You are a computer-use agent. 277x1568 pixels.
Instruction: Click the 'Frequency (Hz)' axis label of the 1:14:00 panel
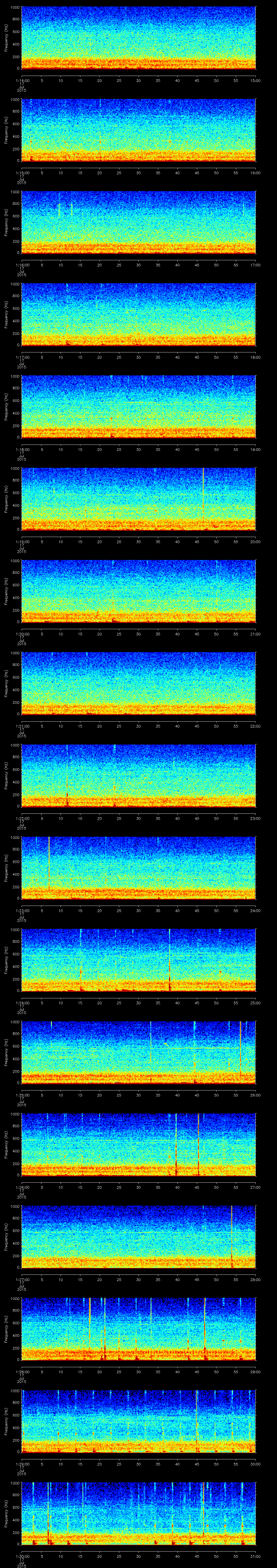tap(6, 38)
